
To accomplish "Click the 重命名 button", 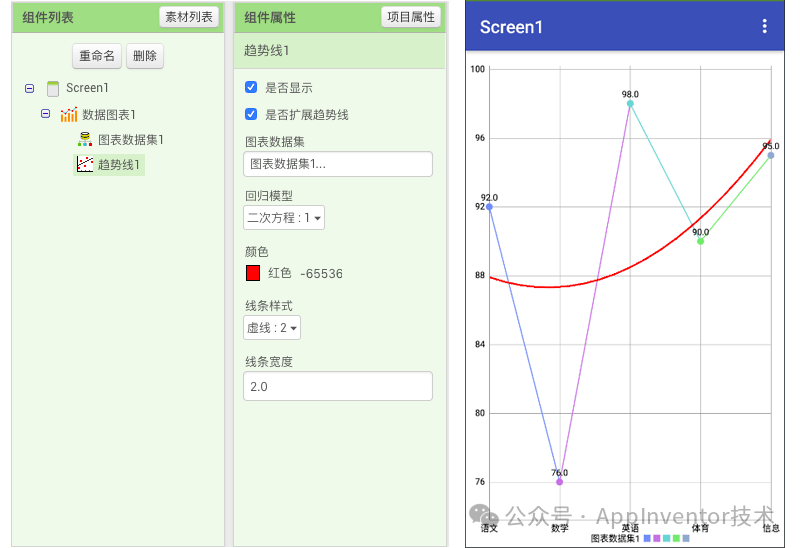I will tap(97, 56).
